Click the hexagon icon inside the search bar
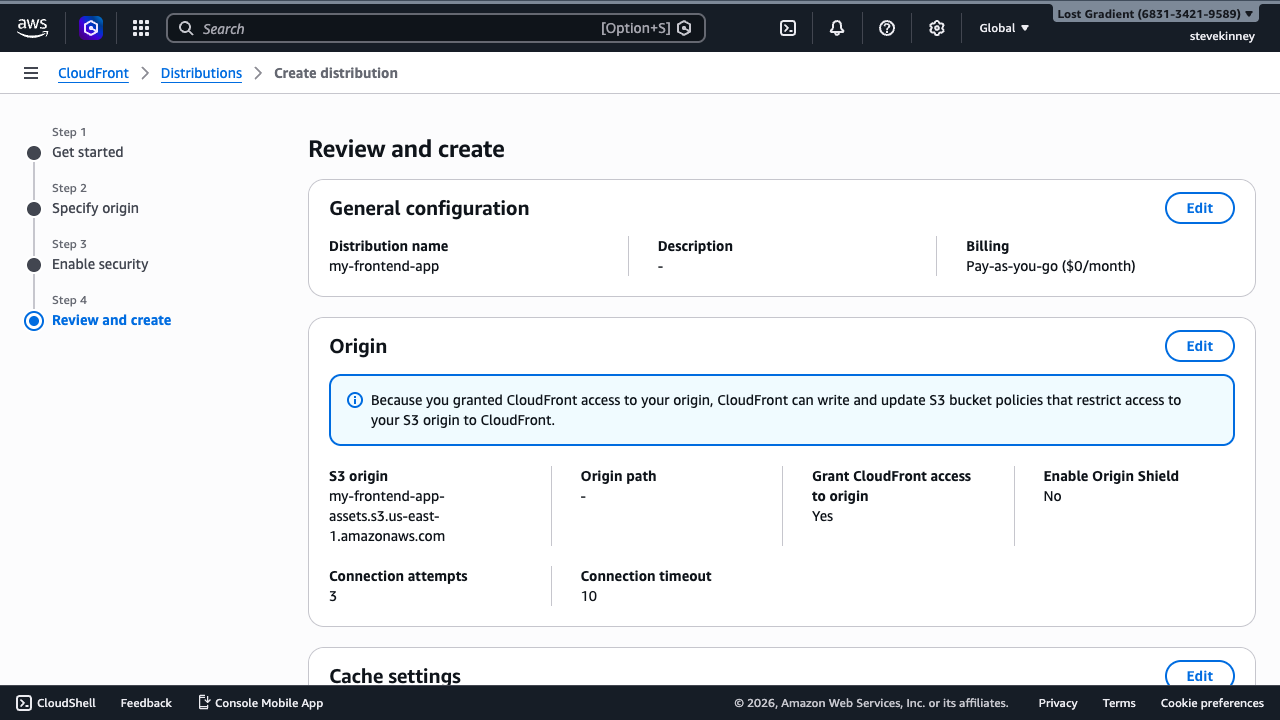 684,28
